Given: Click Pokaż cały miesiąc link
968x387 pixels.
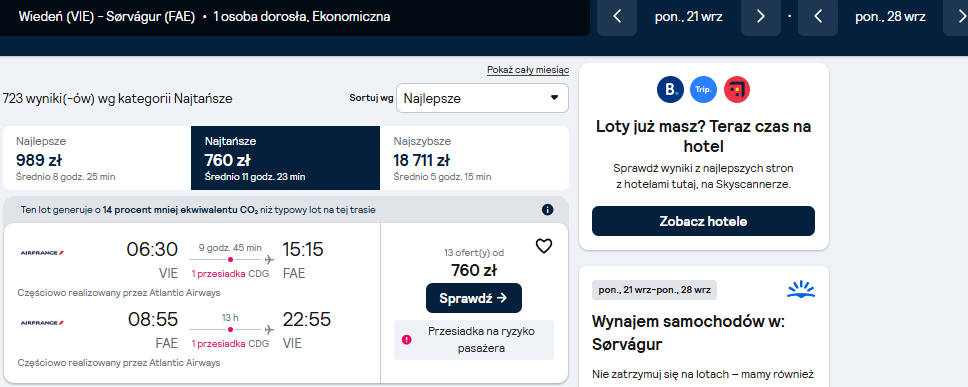Looking at the screenshot, I should pyautogui.click(x=528, y=70).
